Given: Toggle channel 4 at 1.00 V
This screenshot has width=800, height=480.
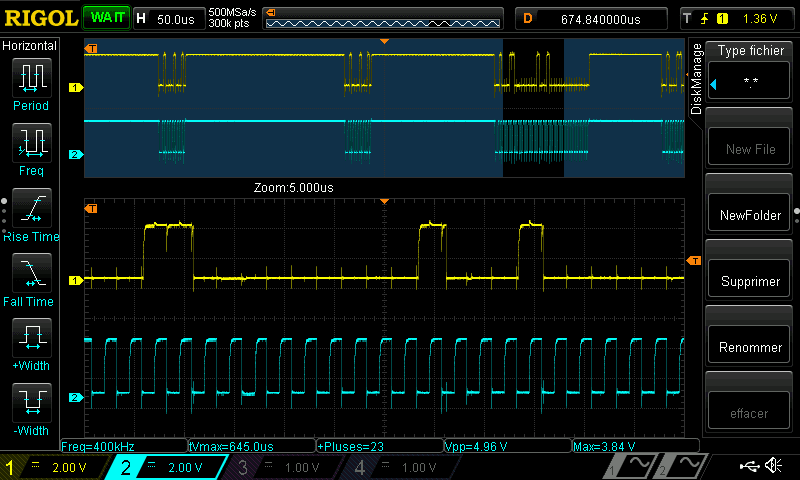Looking at the screenshot, I should tap(401, 467).
